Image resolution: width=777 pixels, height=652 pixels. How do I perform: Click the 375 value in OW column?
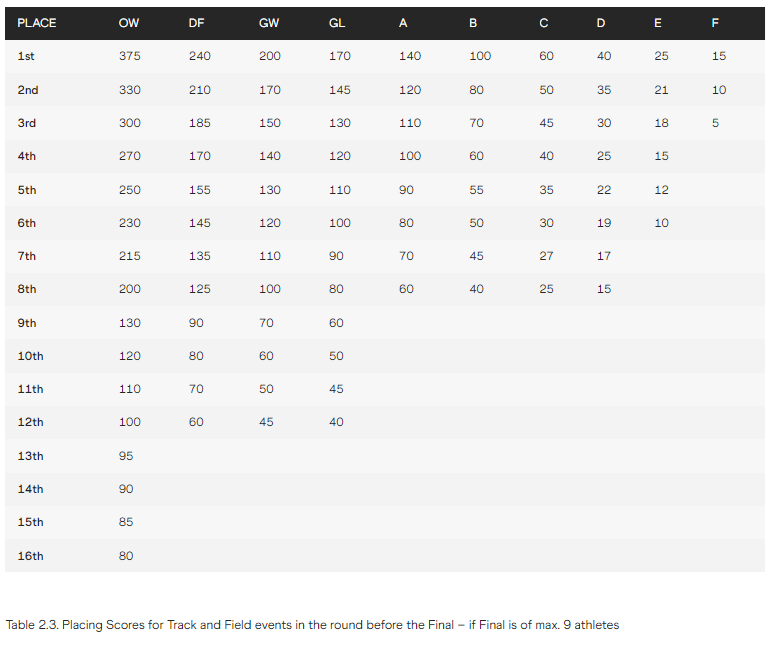[129, 56]
